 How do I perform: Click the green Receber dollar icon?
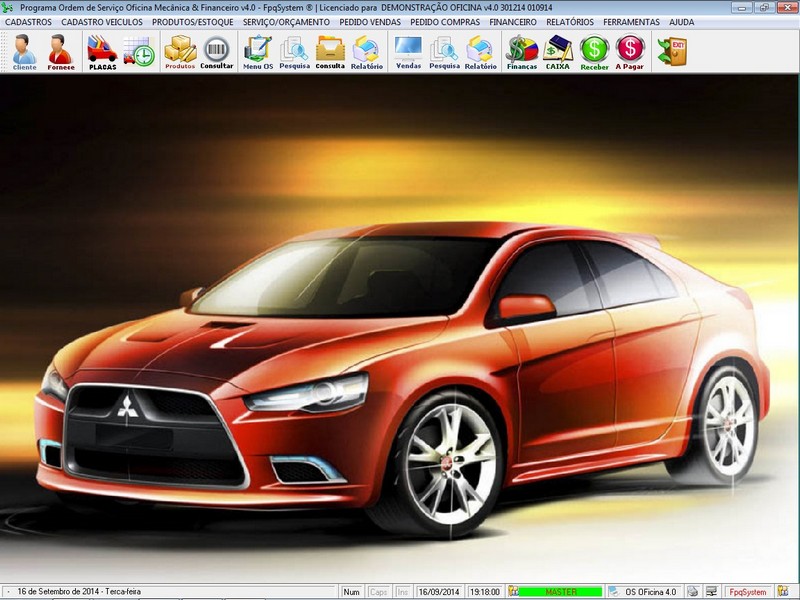[x=594, y=52]
